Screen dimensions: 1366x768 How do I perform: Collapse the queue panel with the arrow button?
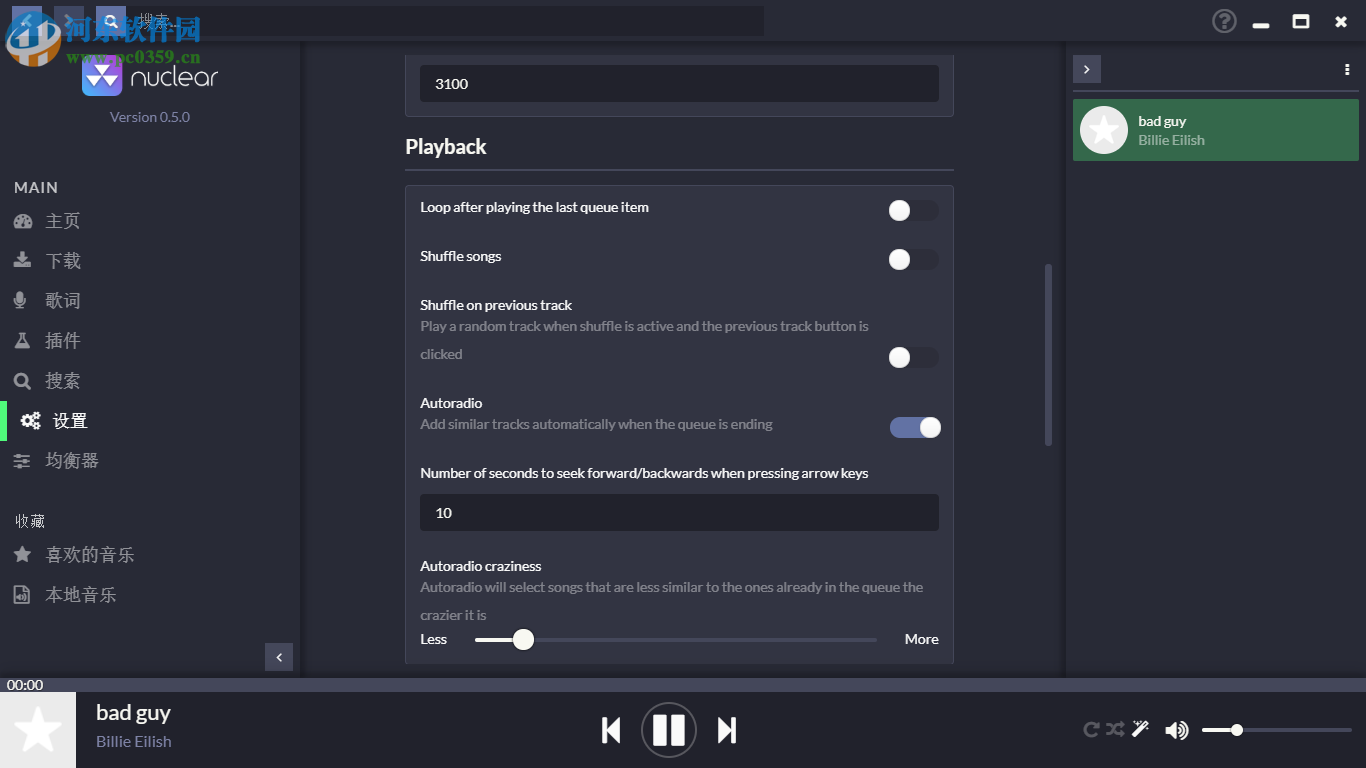tap(1087, 69)
